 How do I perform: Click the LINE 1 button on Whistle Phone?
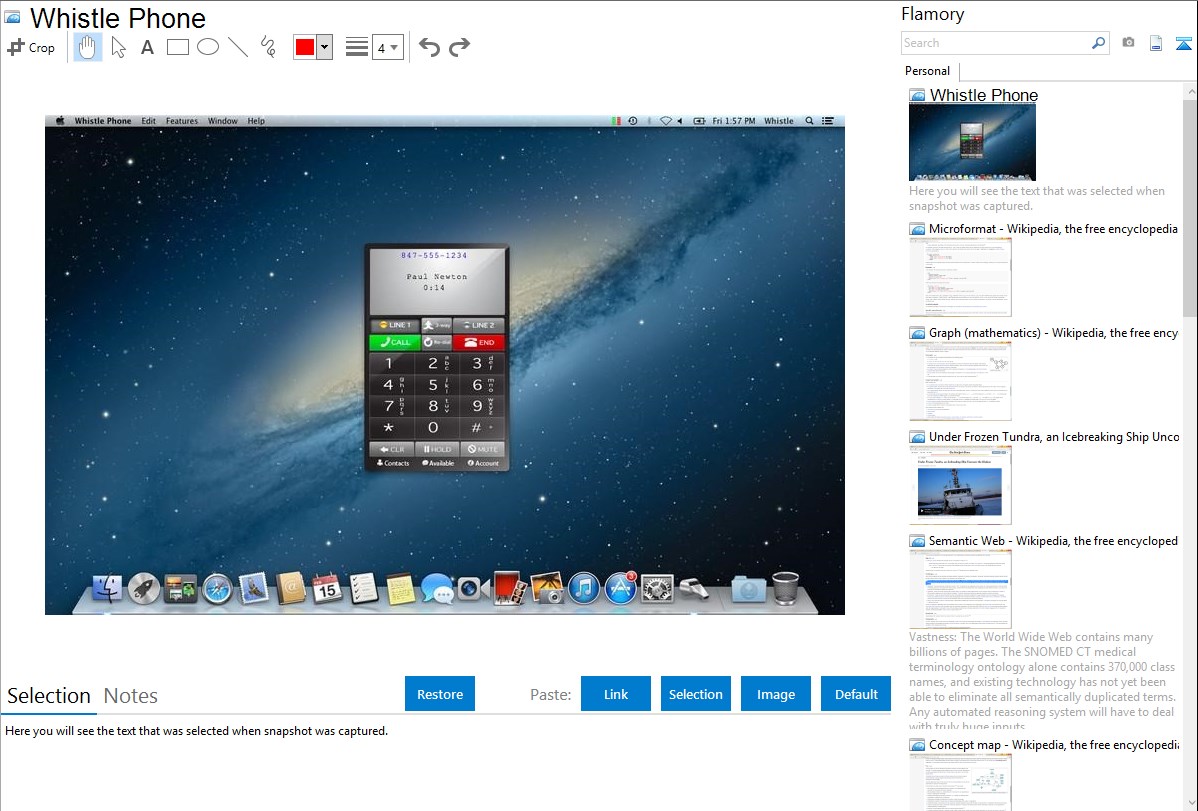click(394, 325)
